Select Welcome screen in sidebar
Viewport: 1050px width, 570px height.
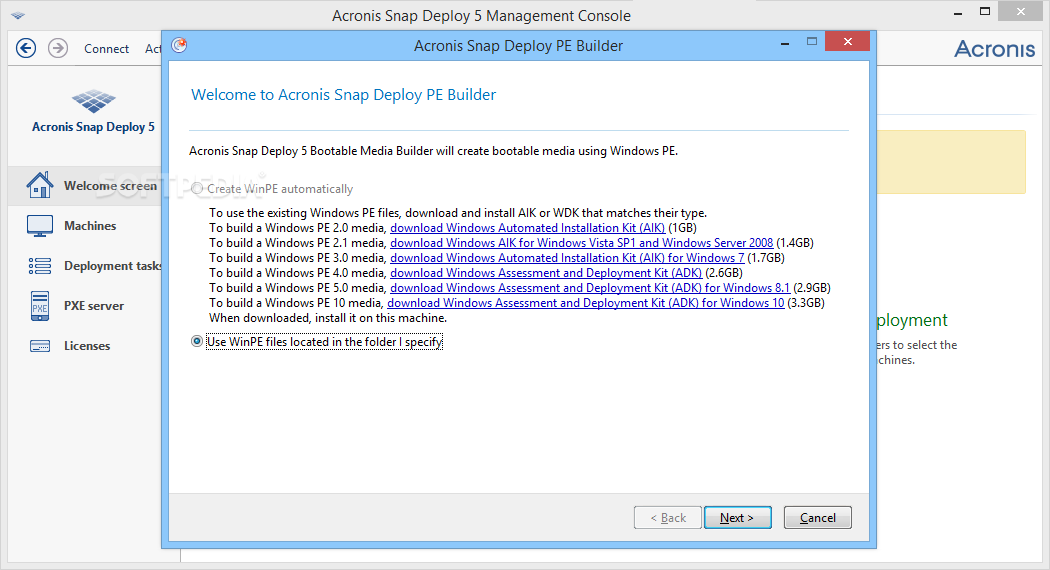[x=110, y=186]
